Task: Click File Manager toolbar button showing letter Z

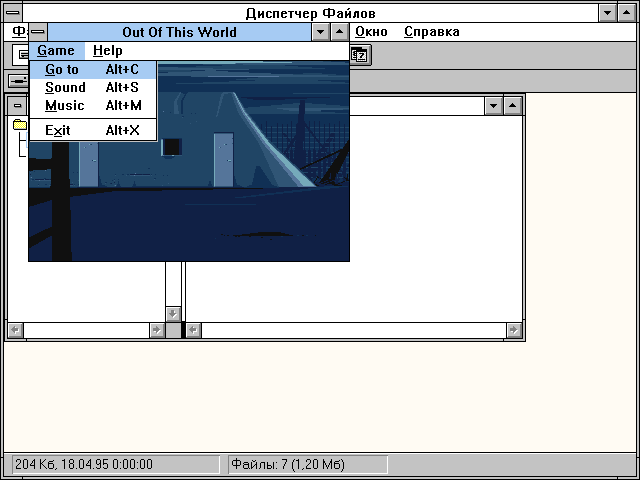Action: 360,55
